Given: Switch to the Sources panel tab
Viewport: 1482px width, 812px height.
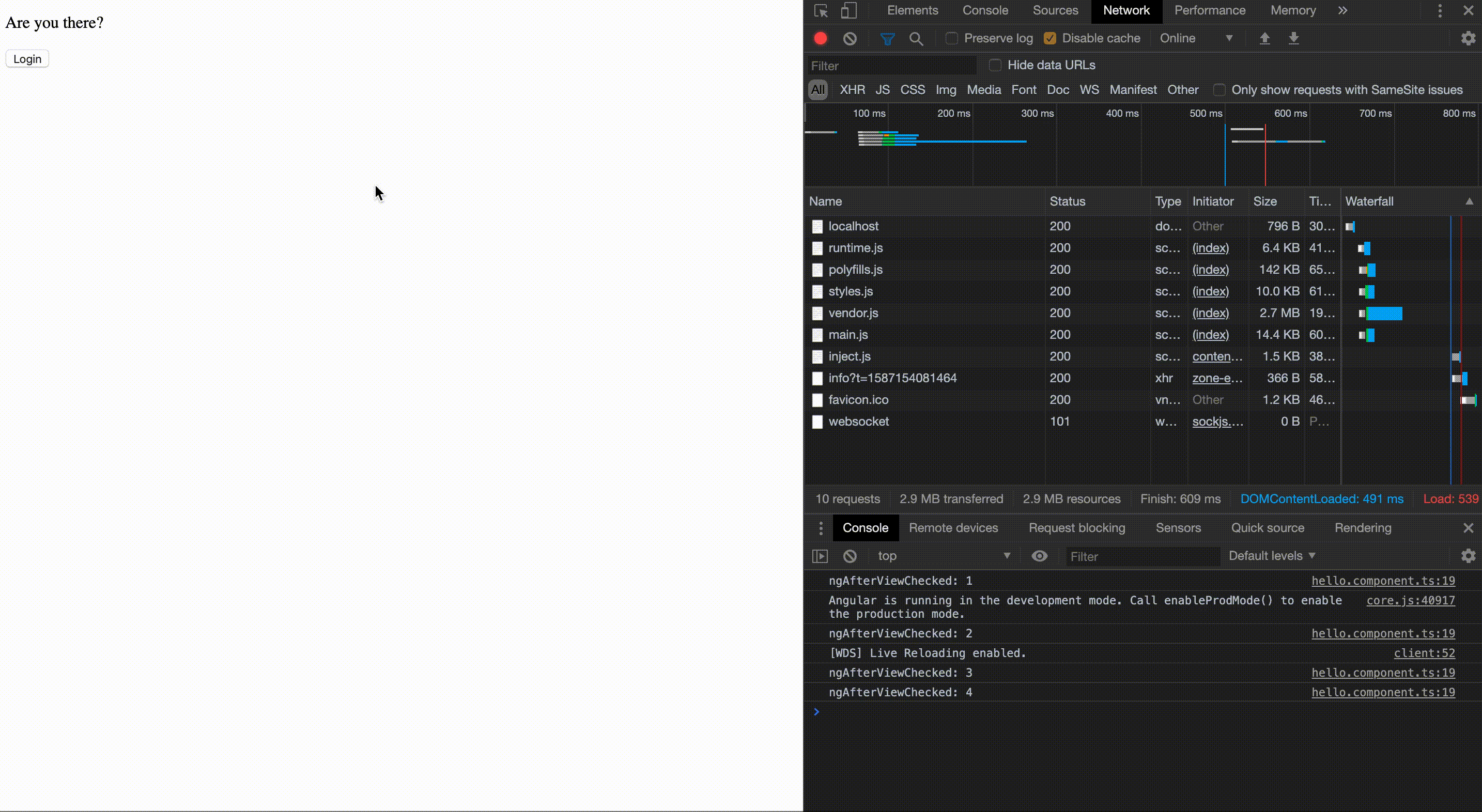Looking at the screenshot, I should (1054, 10).
